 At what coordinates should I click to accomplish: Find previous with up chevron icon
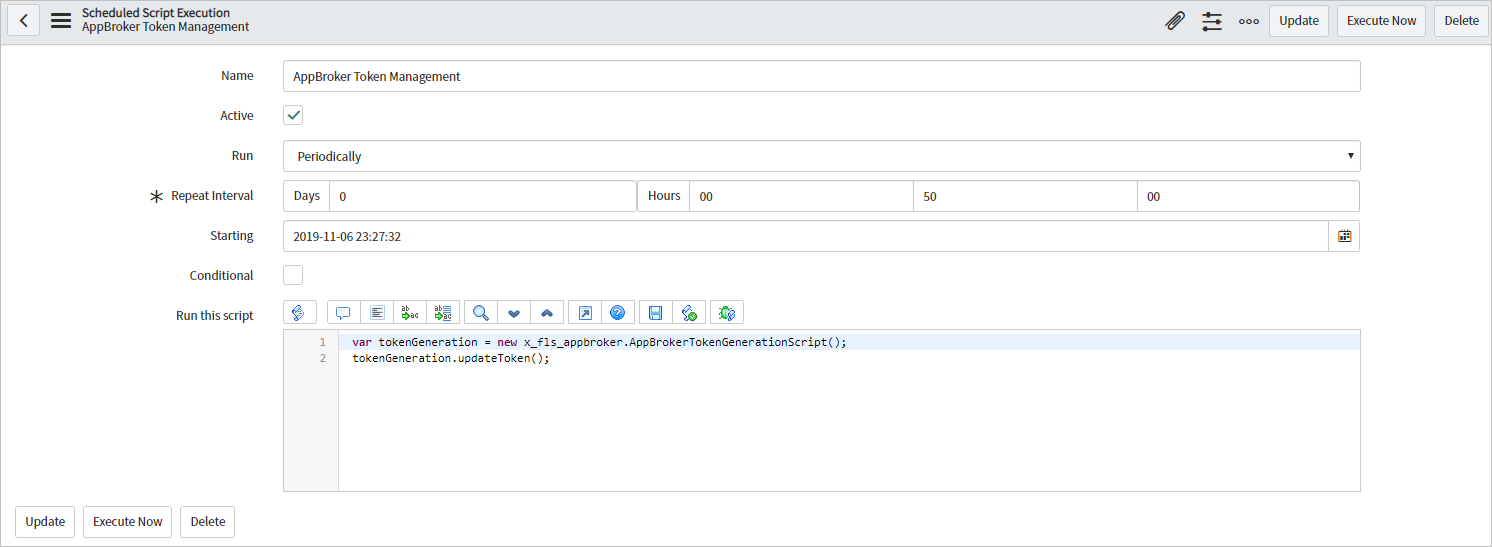tap(547, 312)
